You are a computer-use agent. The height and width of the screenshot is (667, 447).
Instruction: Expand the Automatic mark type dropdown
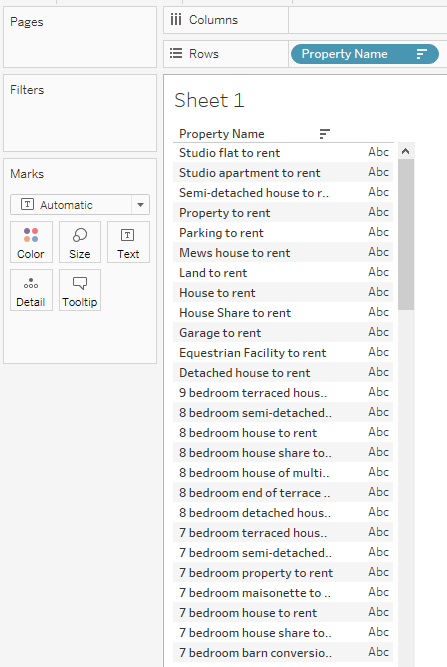click(140, 205)
